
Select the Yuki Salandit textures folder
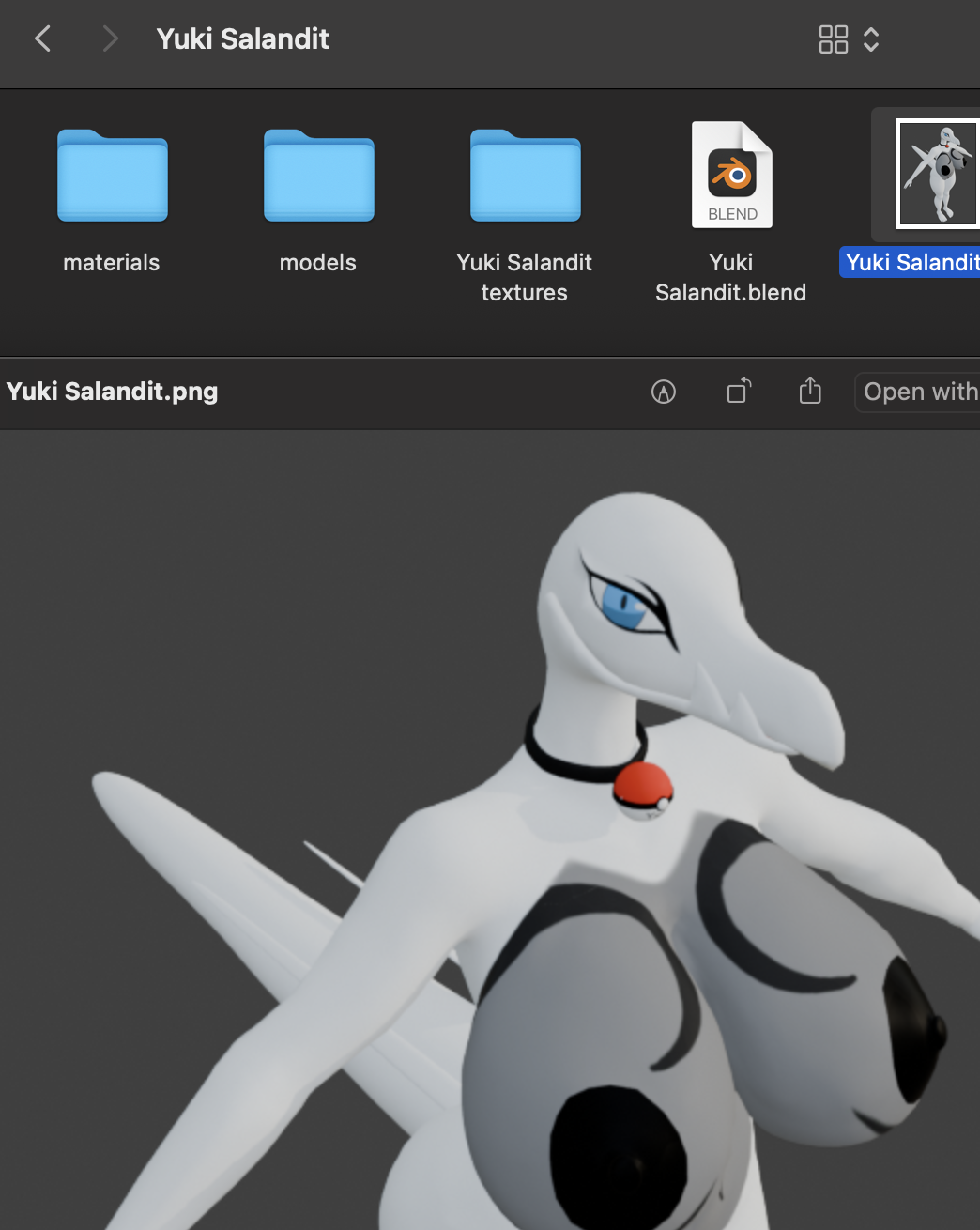point(526,176)
